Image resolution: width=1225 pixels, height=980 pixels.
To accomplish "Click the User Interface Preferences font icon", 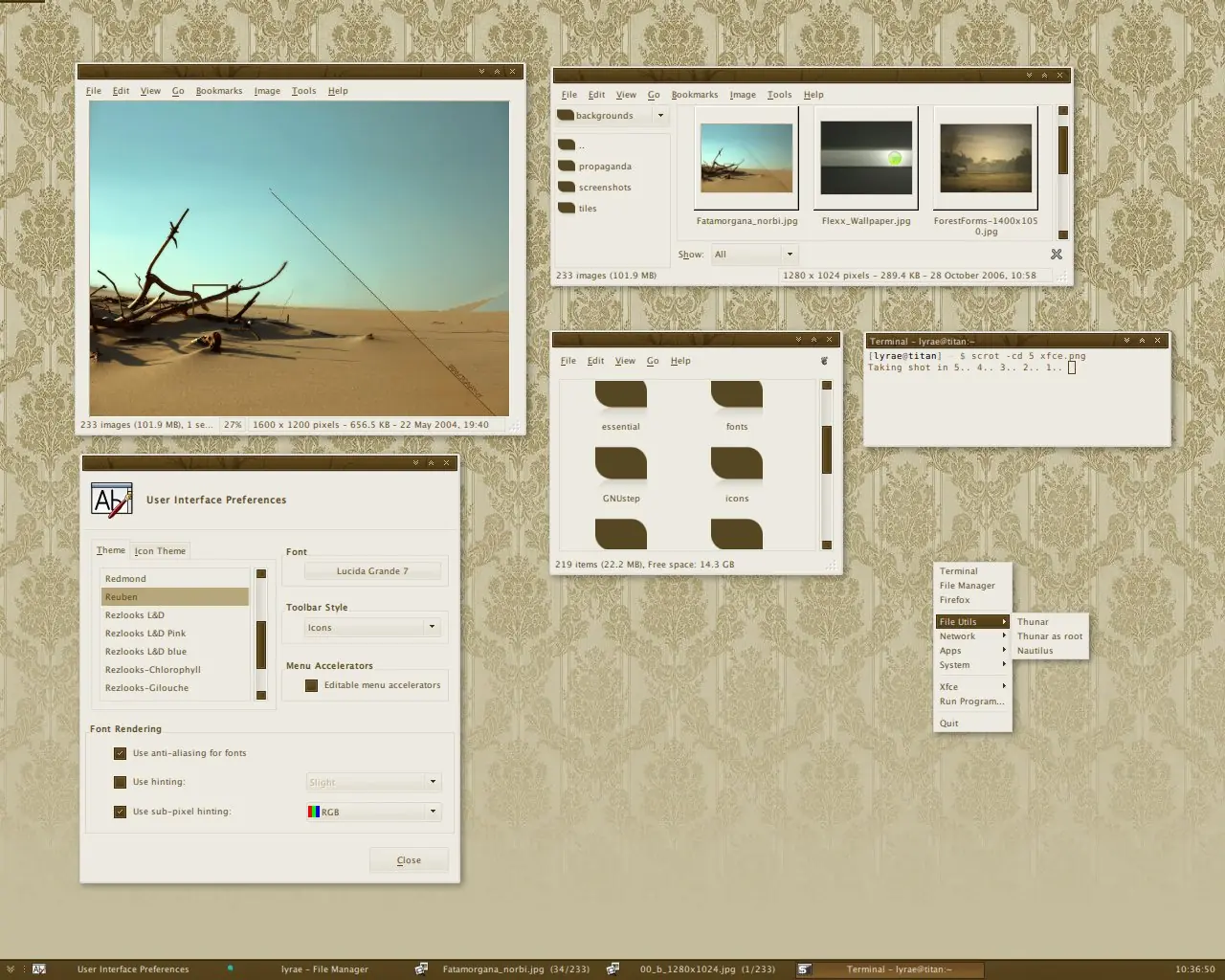I will tap(111, 500).
